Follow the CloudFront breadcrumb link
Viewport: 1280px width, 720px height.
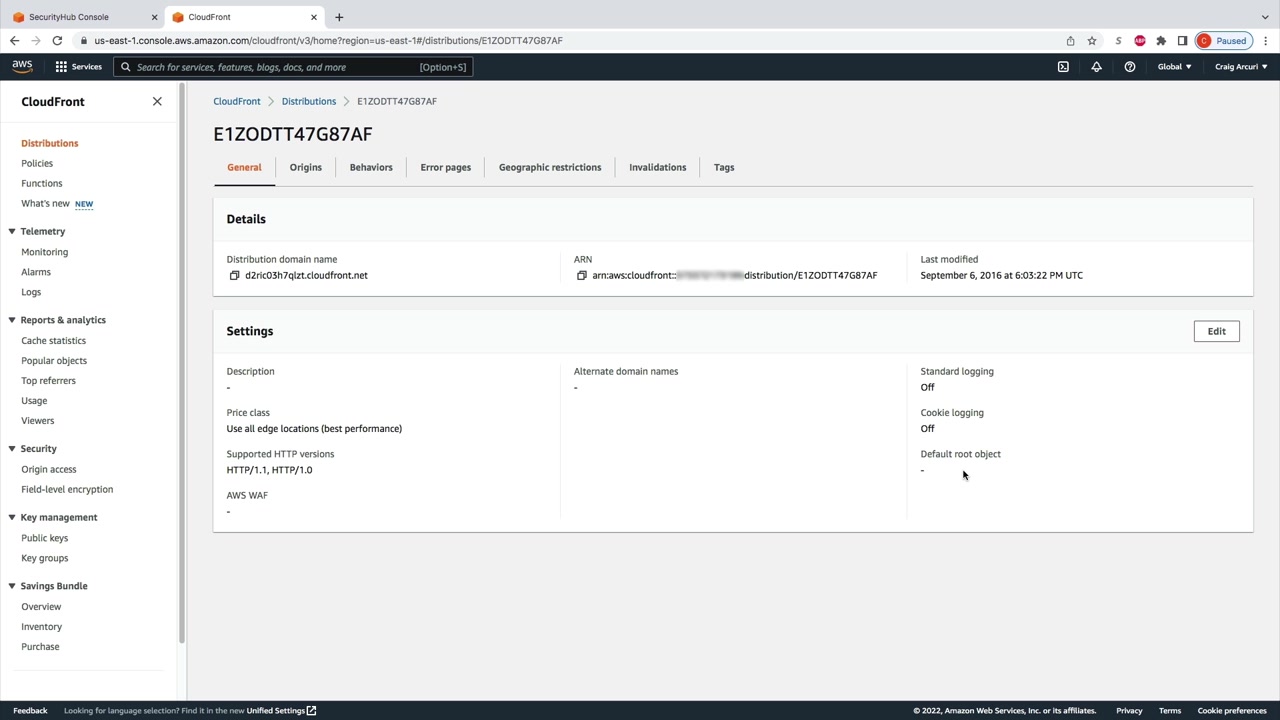237,101
